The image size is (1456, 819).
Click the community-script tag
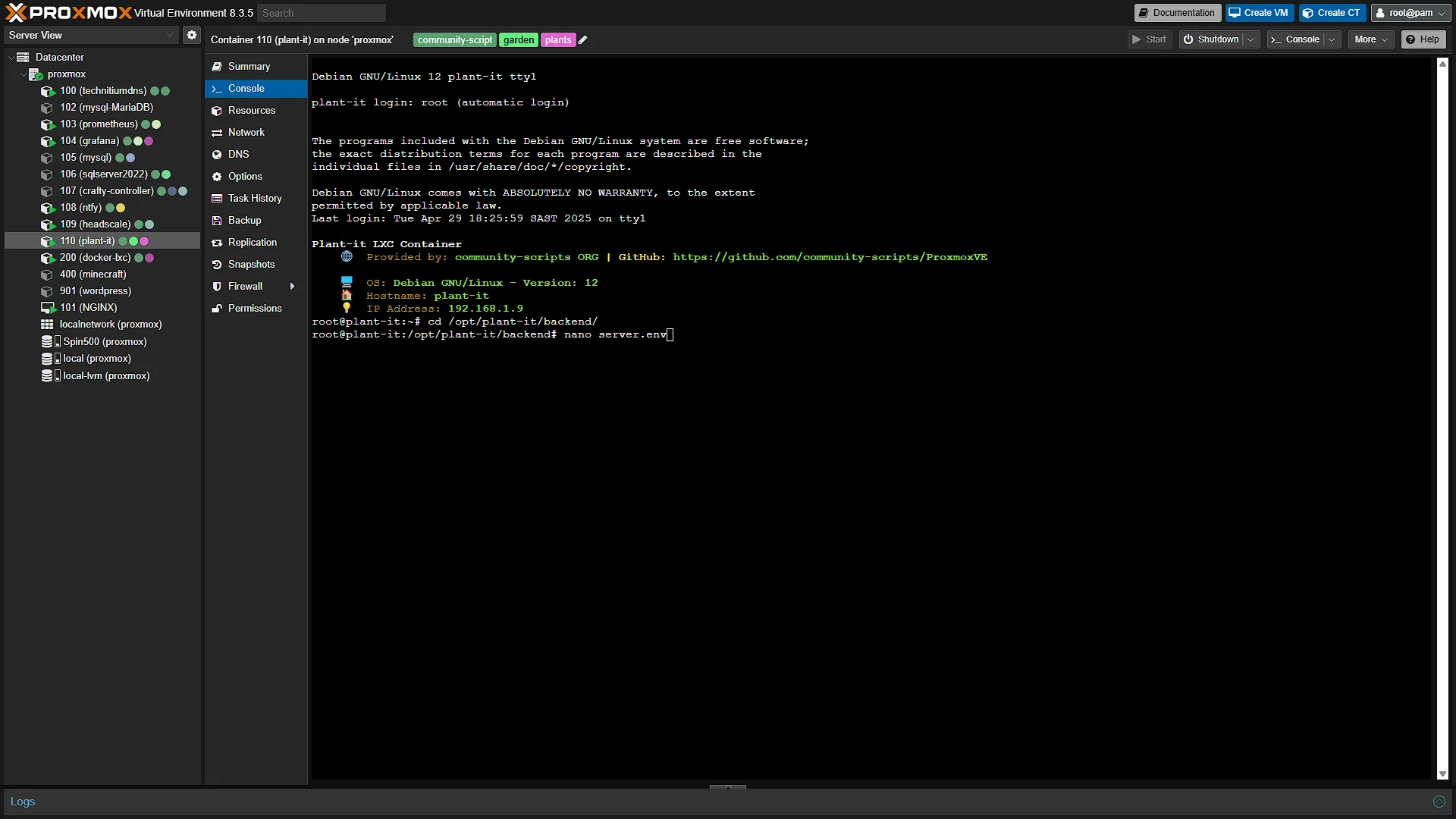pyautogui.click(x=455, y=40)
